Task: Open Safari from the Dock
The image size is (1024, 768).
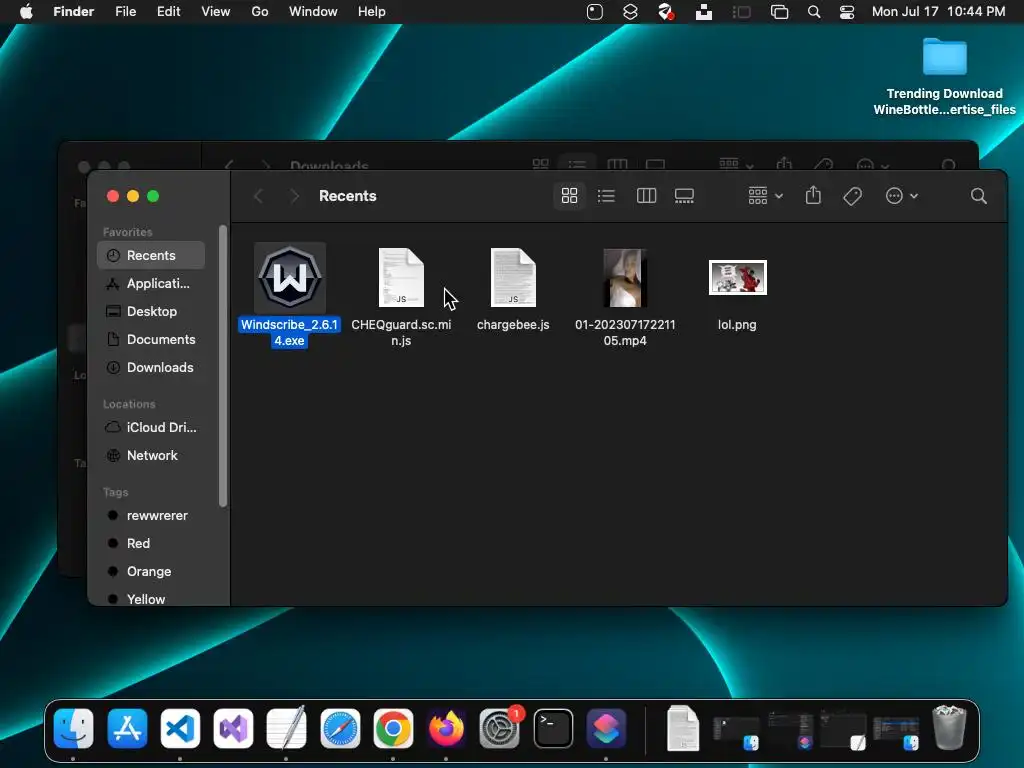Action: (340, 728)
